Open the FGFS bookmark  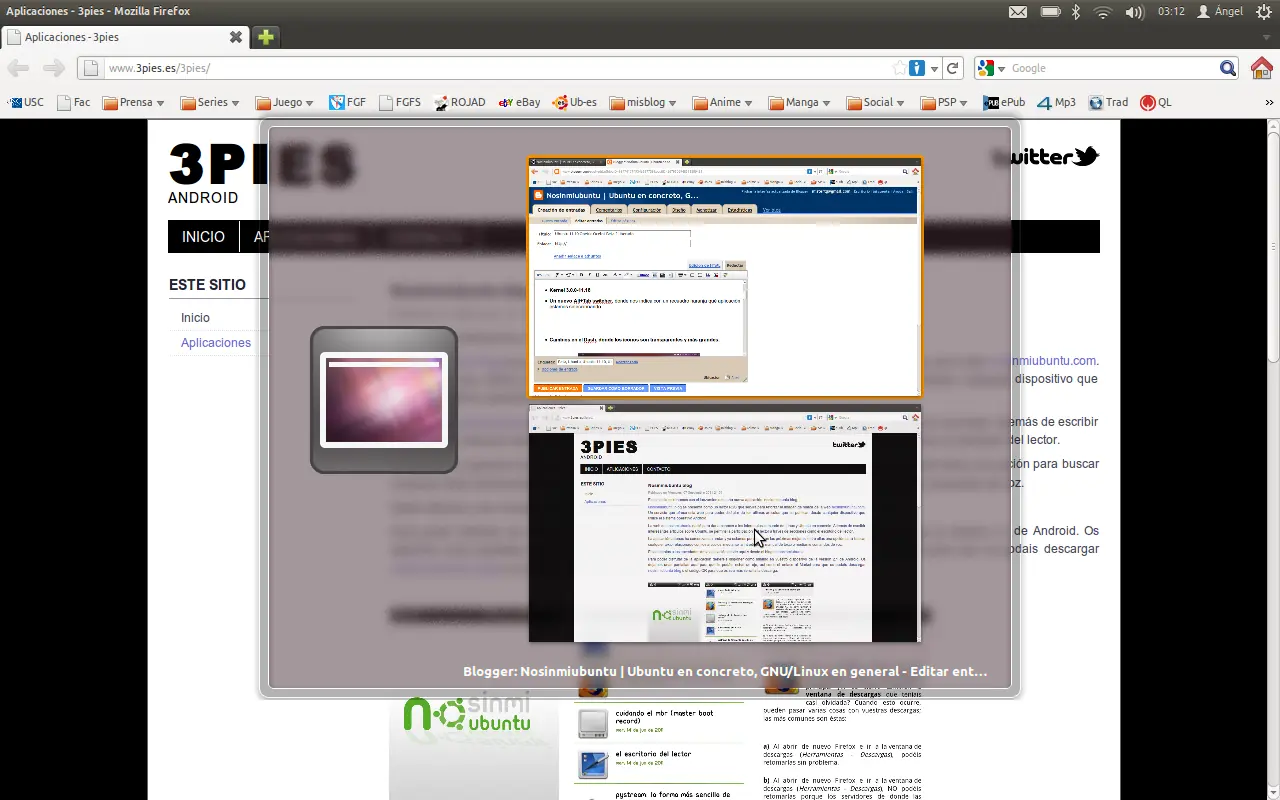400,102
